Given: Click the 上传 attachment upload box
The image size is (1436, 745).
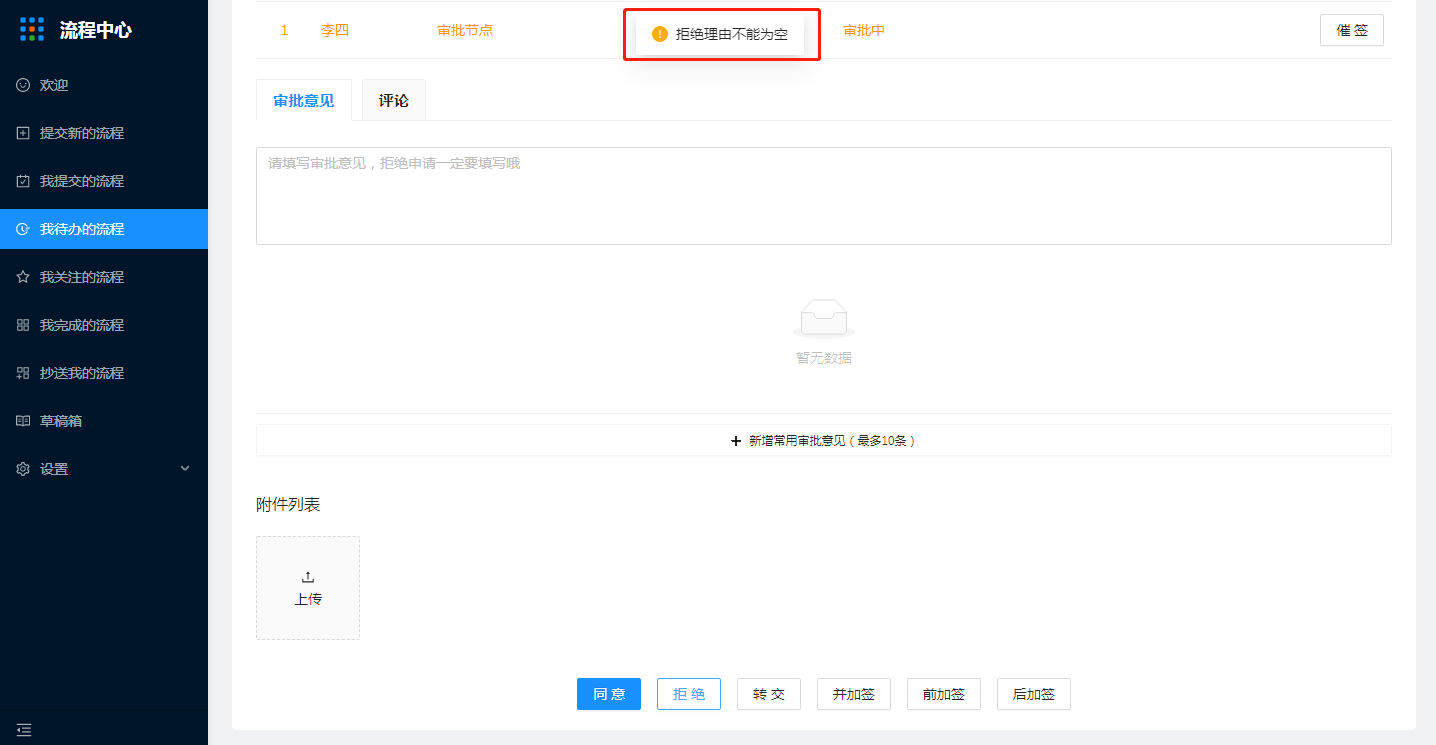Looking at the screenshot, I should [308, 588].
